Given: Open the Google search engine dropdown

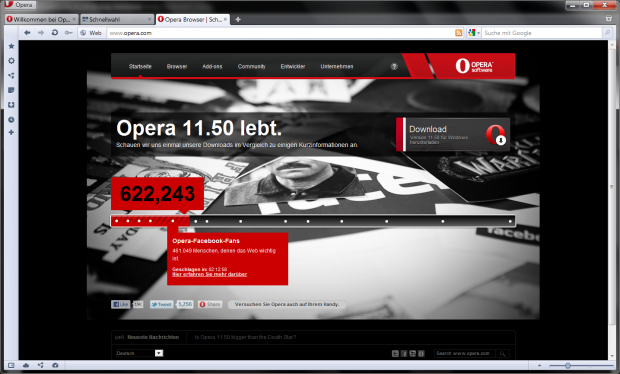Looking at the screenshot, I should pos(474,33).
